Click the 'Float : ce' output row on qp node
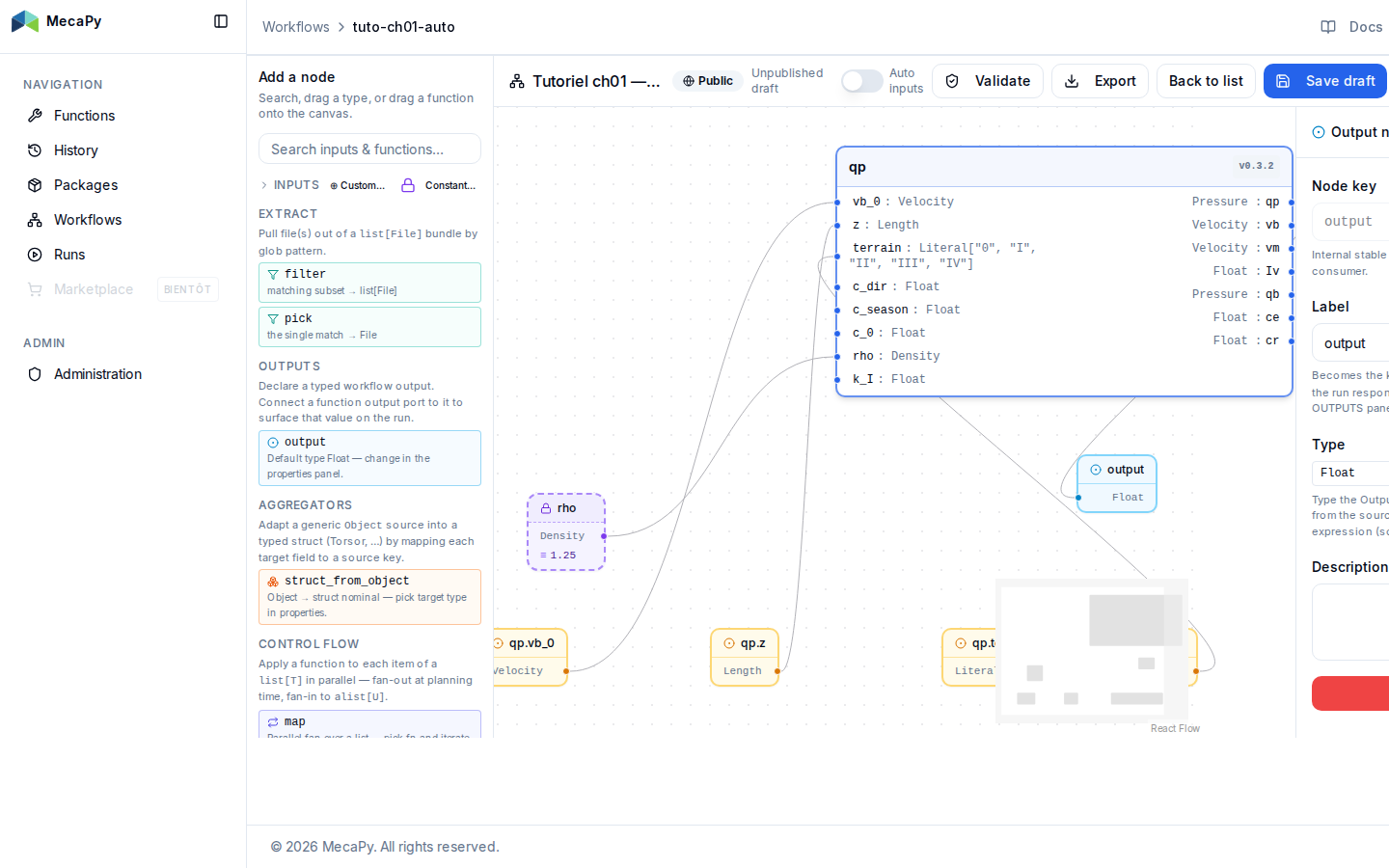The image size is (1389, 868). click(x=1246, y=317)
